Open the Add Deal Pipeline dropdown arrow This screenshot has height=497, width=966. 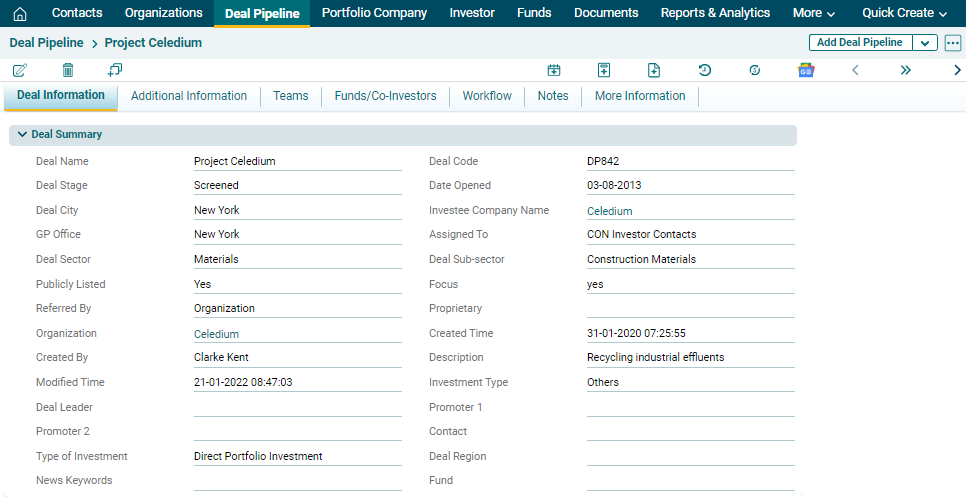[925, 43]
